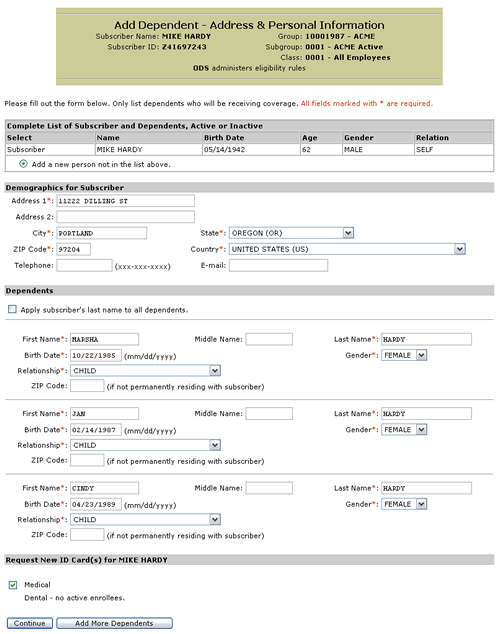The image size is (500, 634).
Task: Click the Continue button
Action: pos(30,623)
